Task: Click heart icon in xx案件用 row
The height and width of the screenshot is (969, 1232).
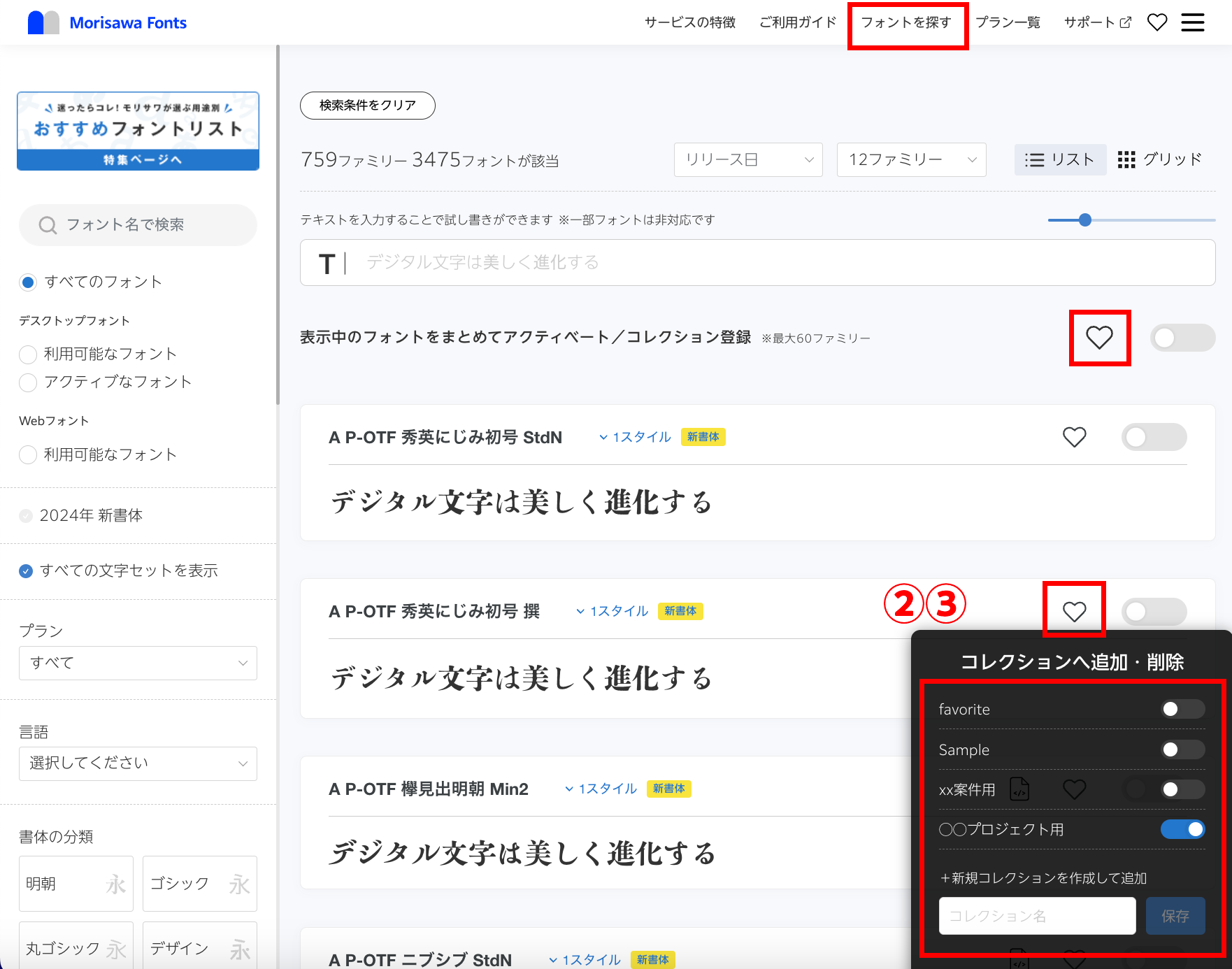Action: tap(1075, 789)
